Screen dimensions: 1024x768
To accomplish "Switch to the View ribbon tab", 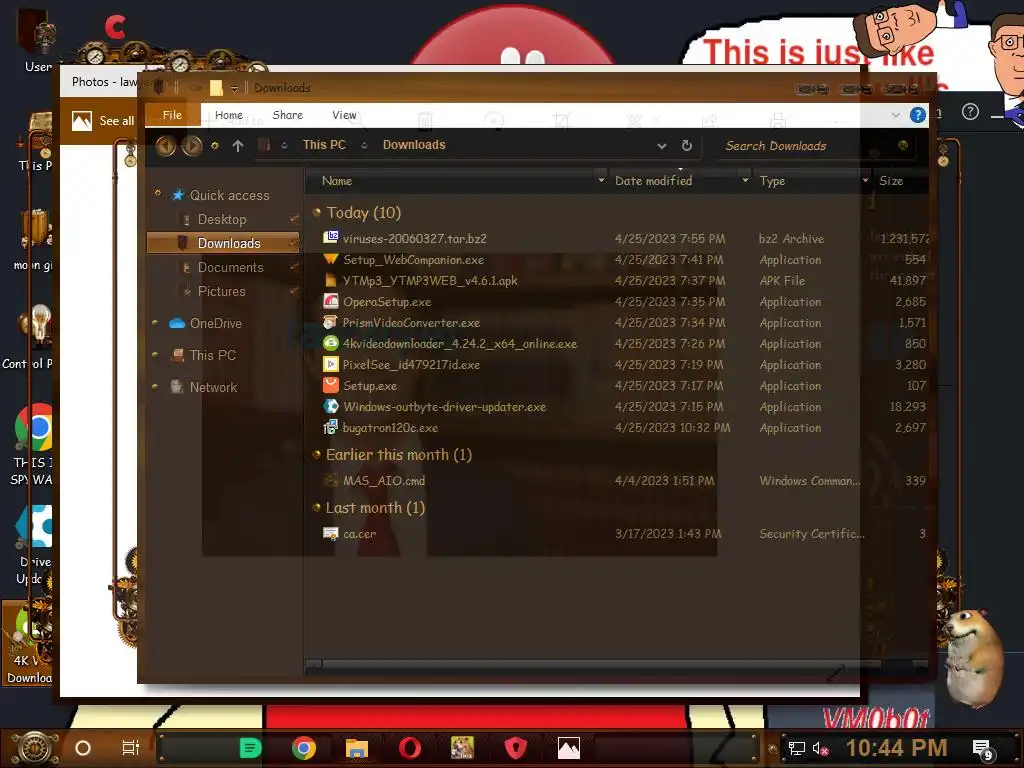I will [344, 115].
